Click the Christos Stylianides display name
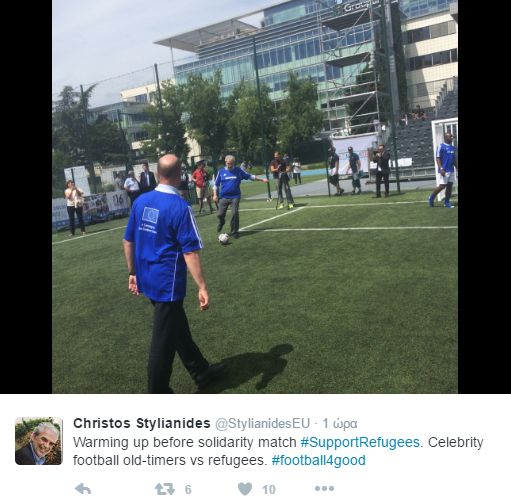The width and height of the screenshot is (511, 500). [x=142, y=423]
